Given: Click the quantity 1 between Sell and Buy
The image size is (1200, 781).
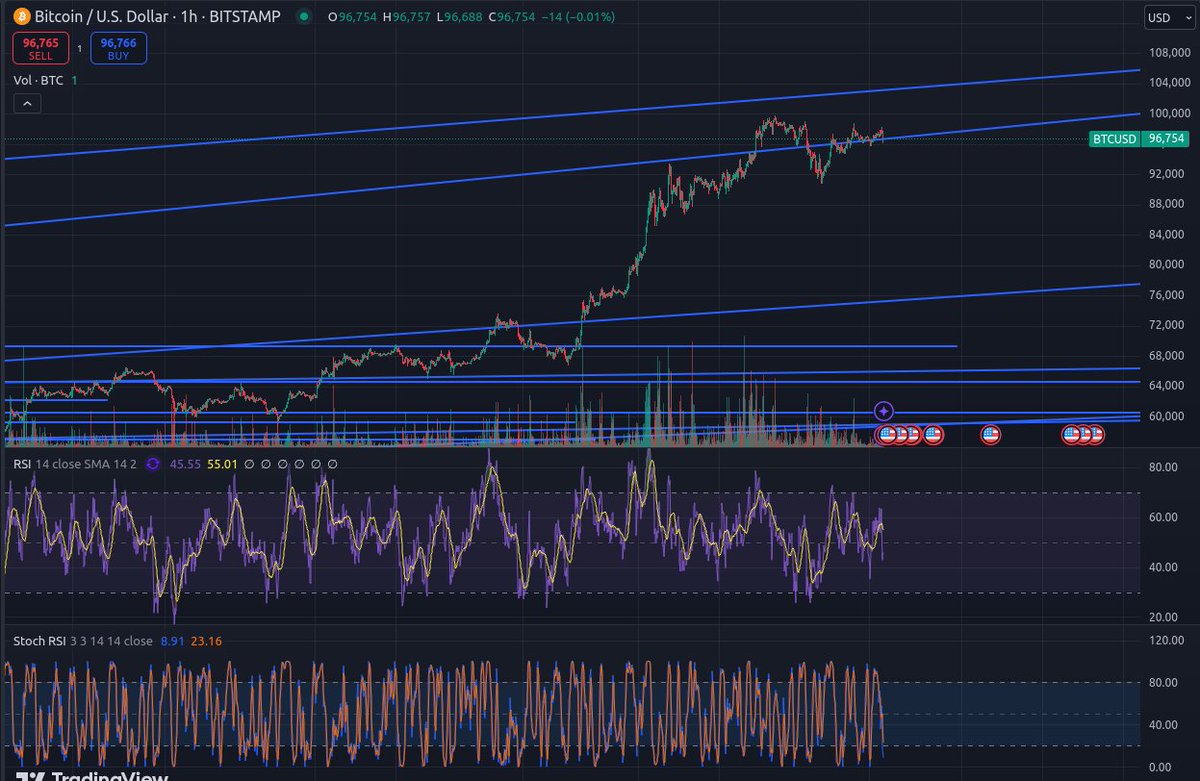Looking at the screenshot, I should tap(80, 48).
